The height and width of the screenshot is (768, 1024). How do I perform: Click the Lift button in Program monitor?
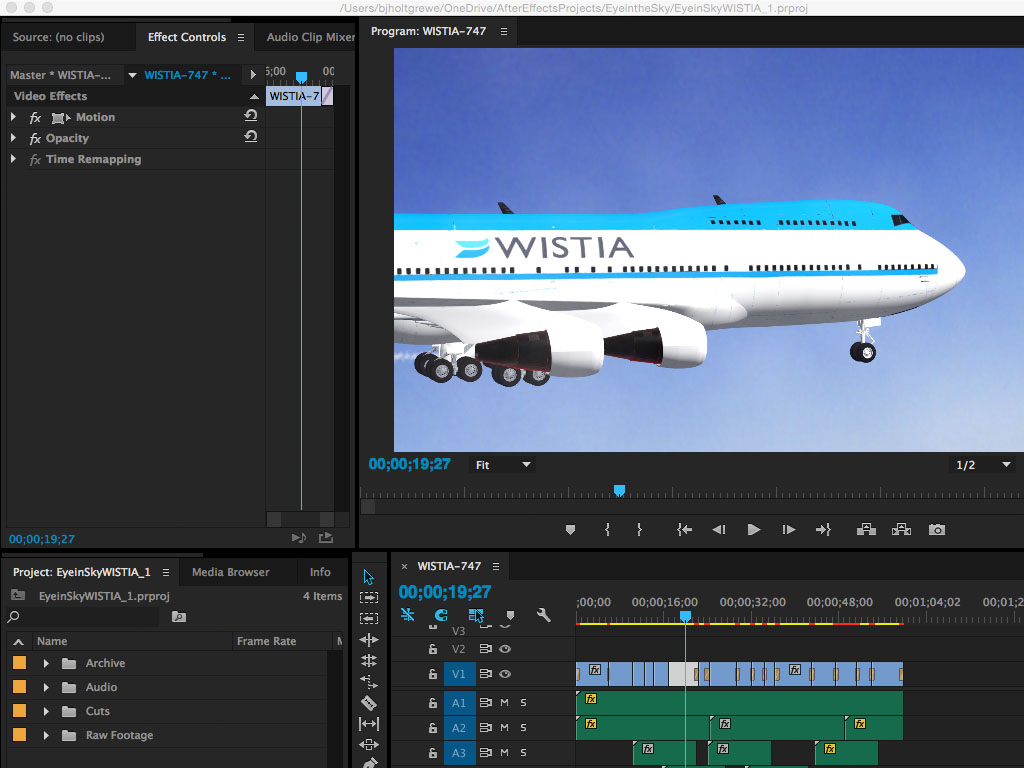tap(866, 530)
